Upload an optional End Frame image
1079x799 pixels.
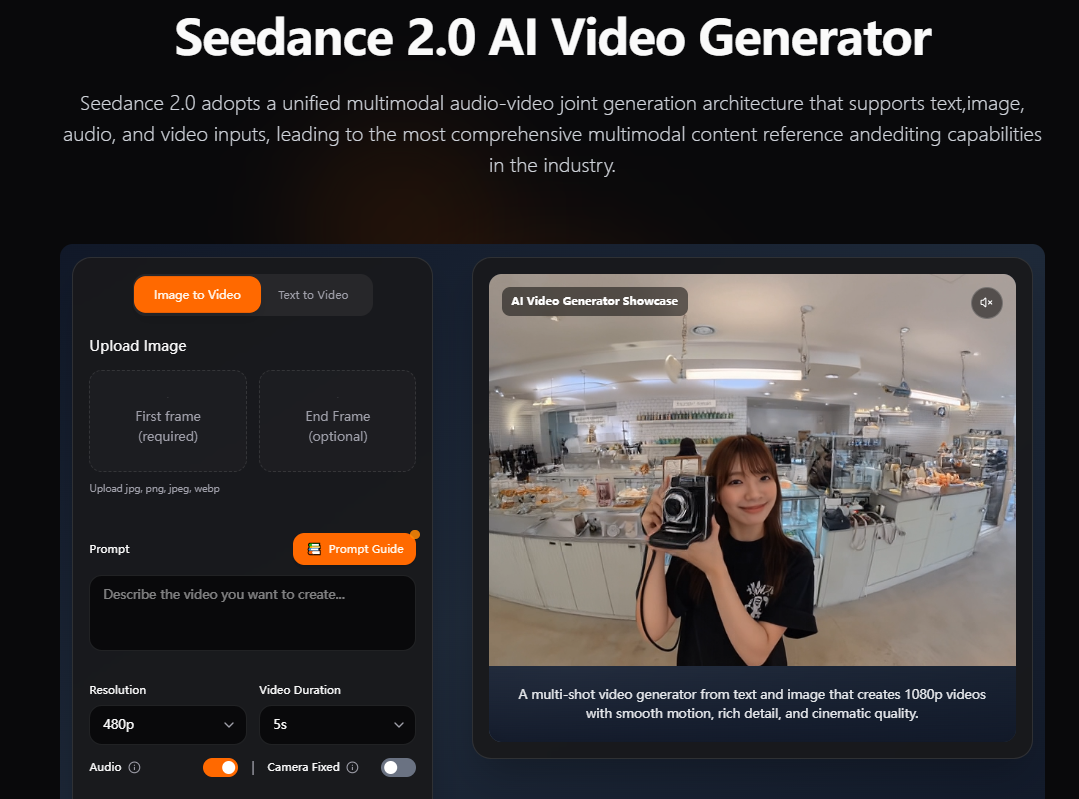pyautogui.click(x=337, y=421)
